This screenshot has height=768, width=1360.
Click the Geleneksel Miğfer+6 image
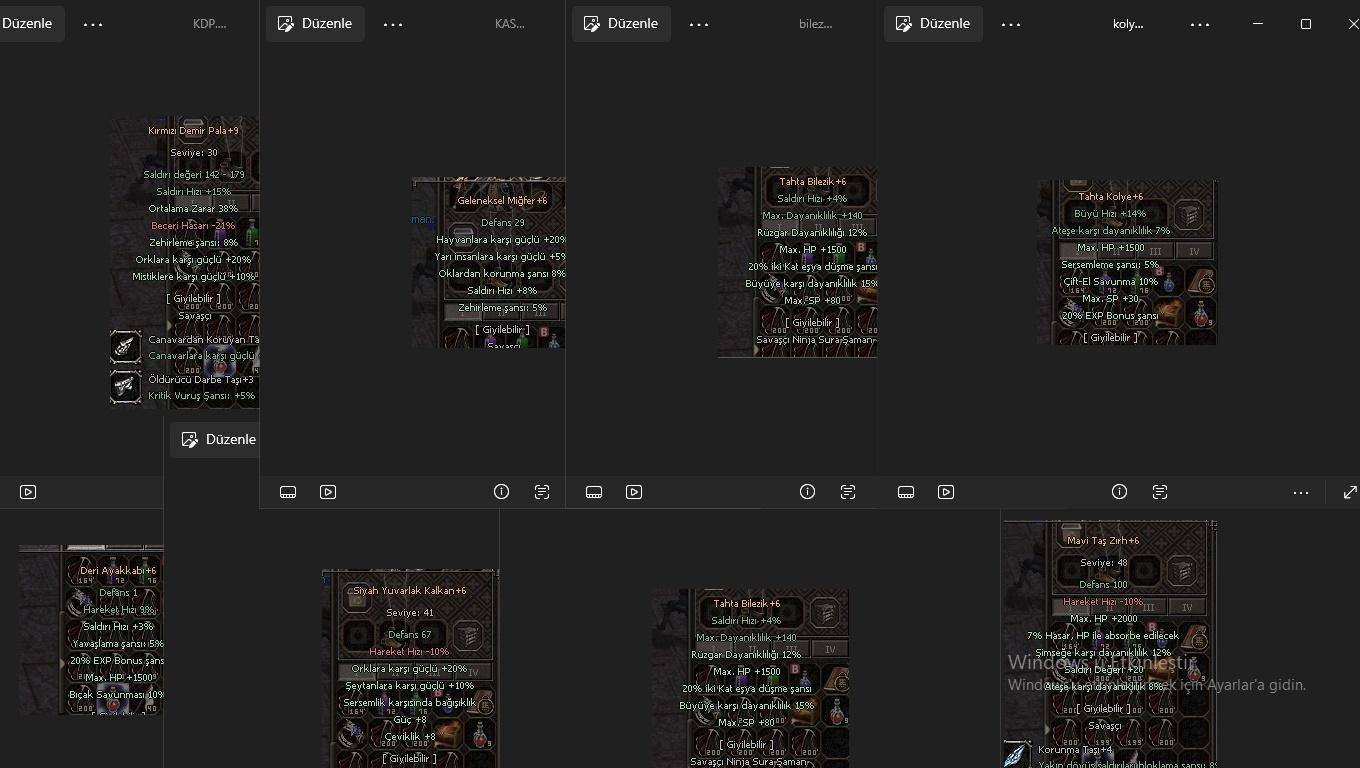coord(489,263)
